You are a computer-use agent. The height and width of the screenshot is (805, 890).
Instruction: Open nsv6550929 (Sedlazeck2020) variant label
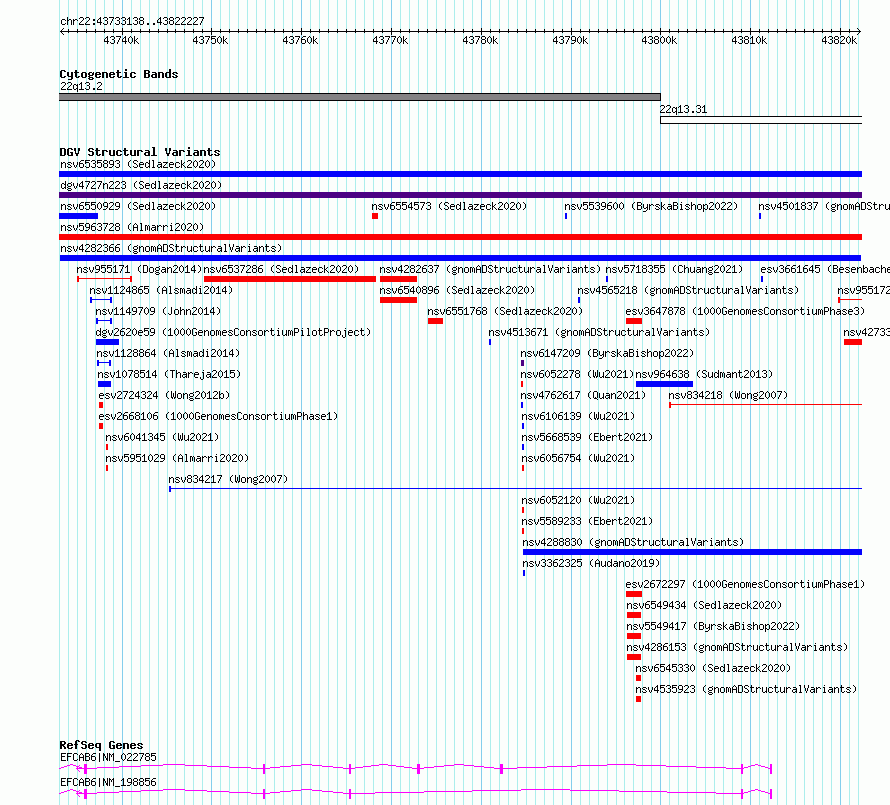tap(138, 207)
